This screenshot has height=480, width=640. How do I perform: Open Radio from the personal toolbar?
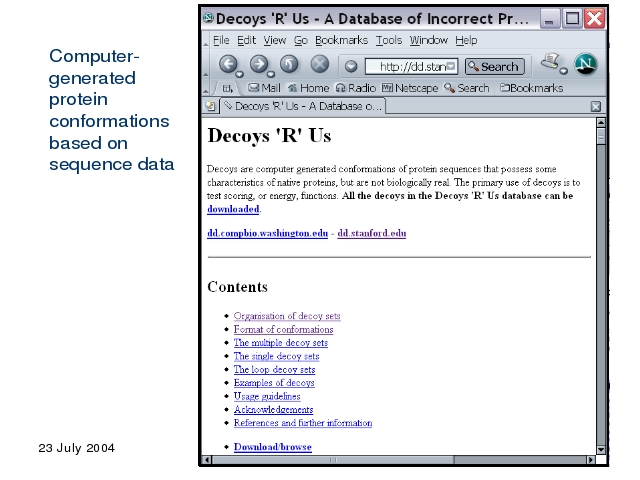click(x=354, y=88)
